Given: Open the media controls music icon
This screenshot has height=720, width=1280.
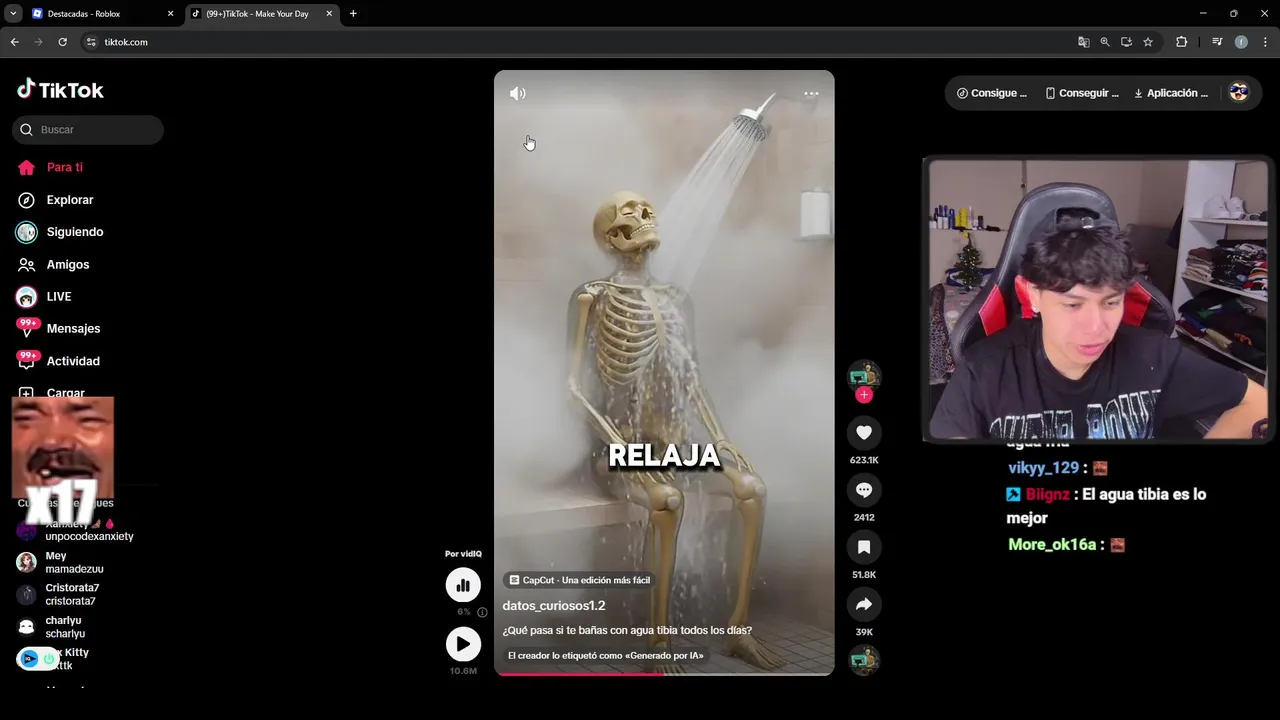Looking at the screenshot, I should coord(1217,42).
